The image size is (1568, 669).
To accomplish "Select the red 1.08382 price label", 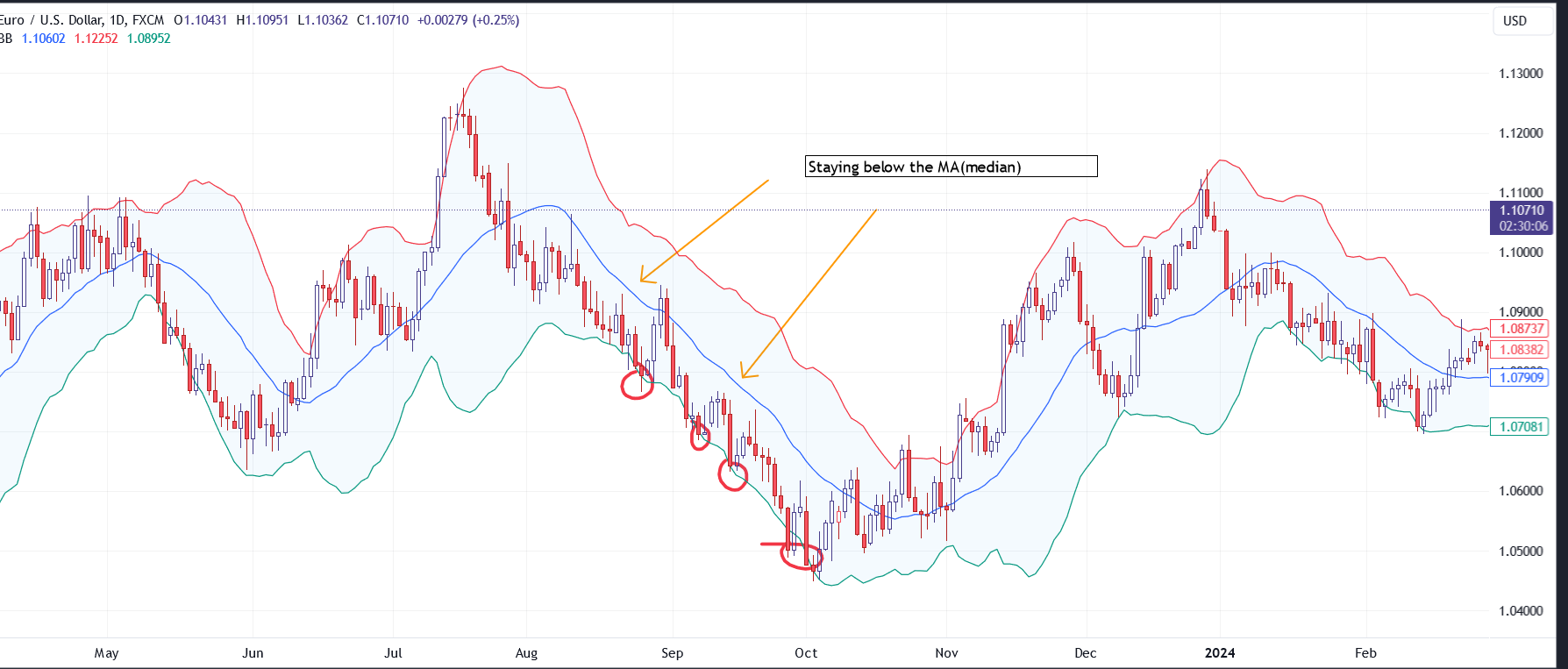I will 1521,350.
